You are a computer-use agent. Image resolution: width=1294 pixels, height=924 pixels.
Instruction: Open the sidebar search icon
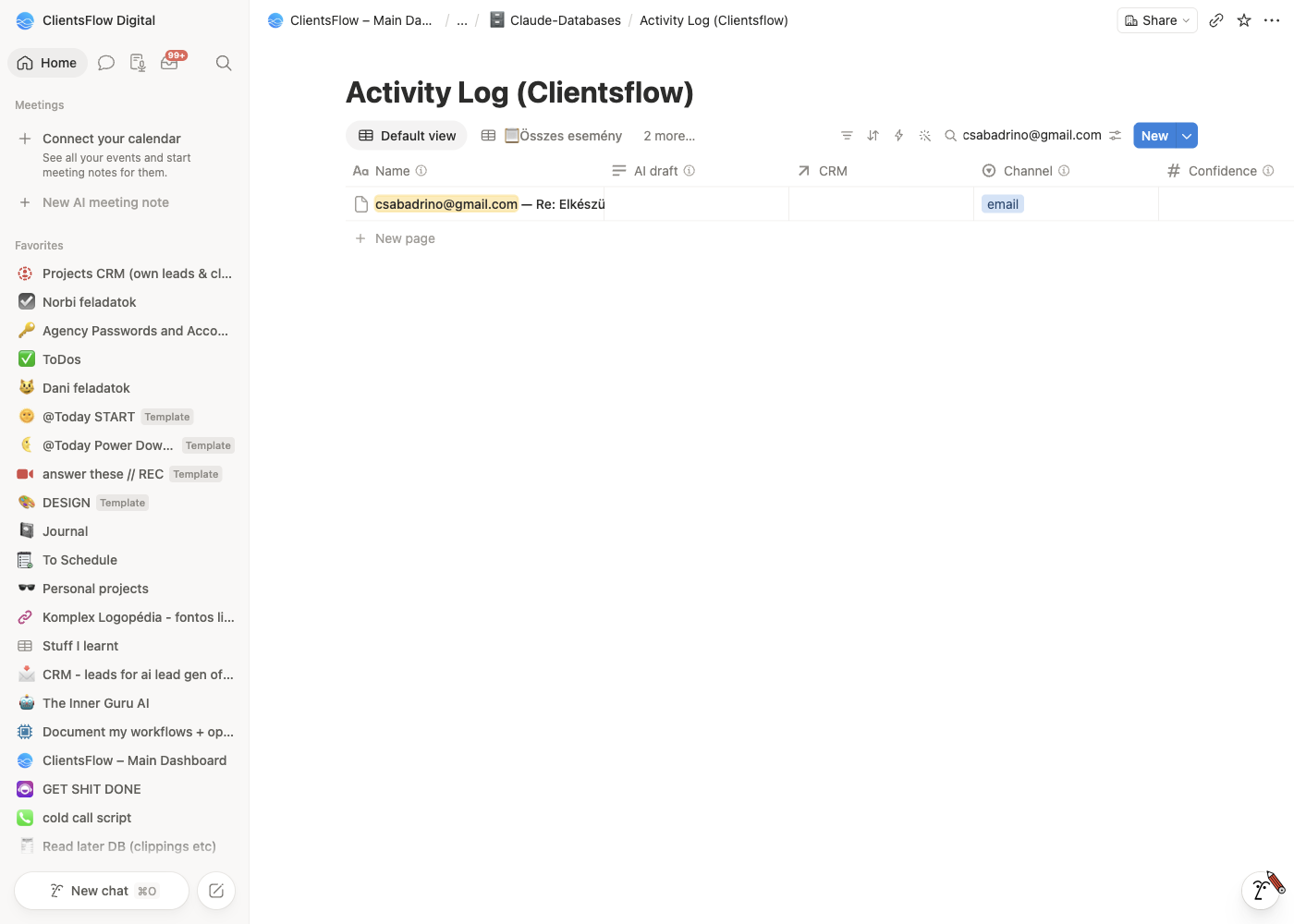(224, 63)
